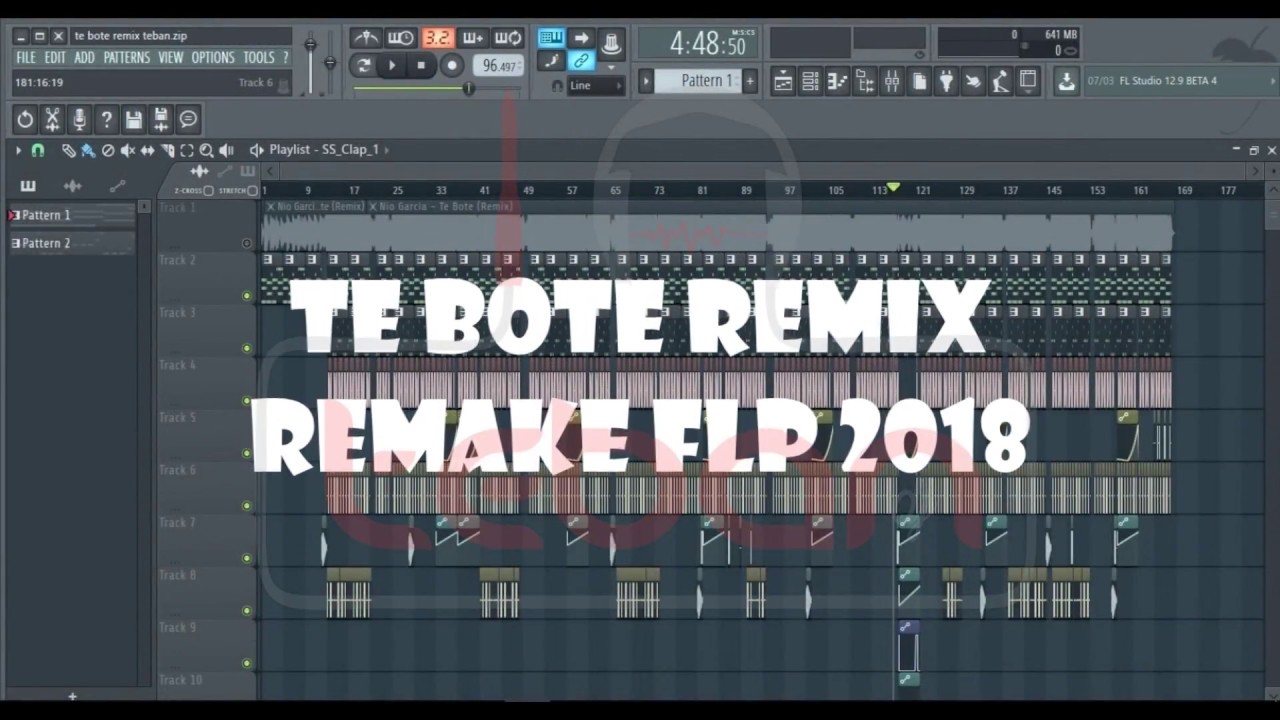Click render/export floppy with wave icon
The width and height of the screenshot is (1280, 720).
point(160,119)
